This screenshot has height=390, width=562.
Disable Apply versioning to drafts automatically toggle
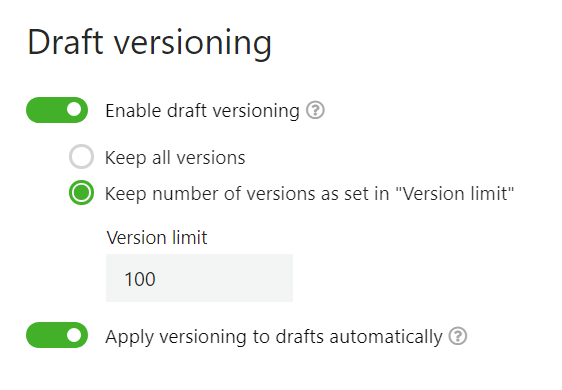(57, 335)
